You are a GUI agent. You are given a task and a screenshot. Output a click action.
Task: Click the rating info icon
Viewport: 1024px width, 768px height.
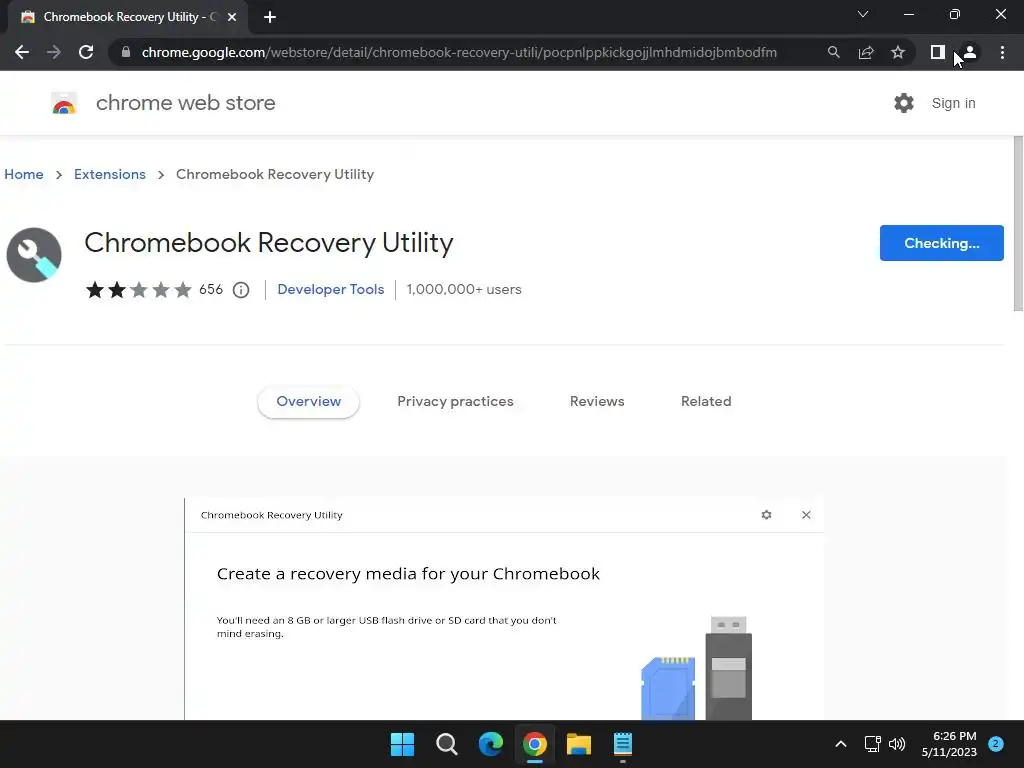tap(241, 290)
